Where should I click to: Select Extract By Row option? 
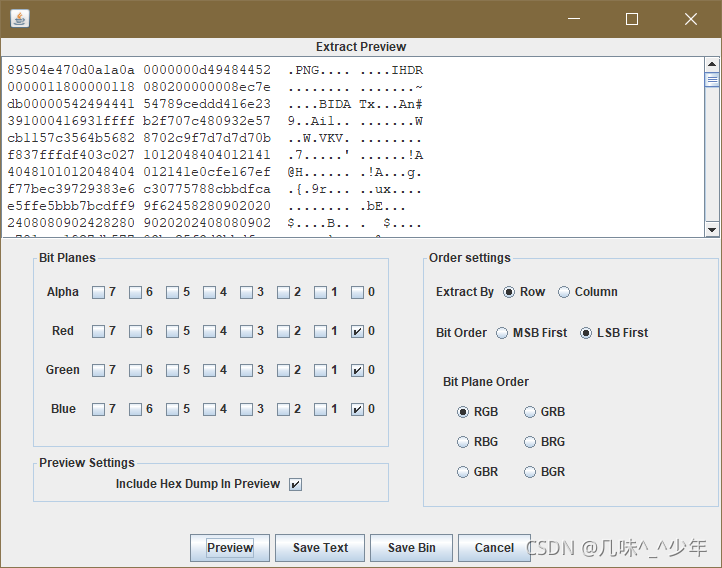click(509, 292)
